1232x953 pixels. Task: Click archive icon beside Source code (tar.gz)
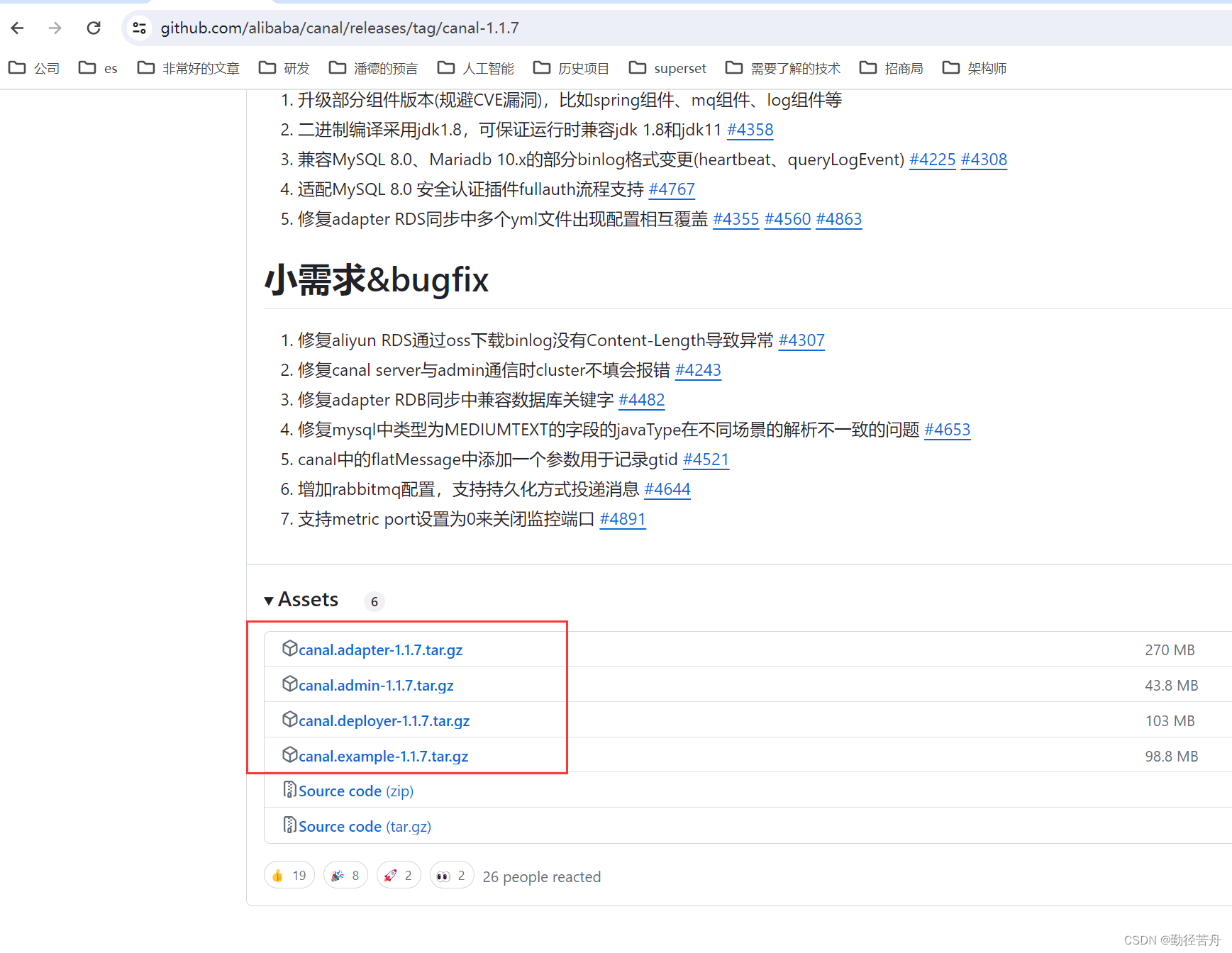(x=289, y=825)
